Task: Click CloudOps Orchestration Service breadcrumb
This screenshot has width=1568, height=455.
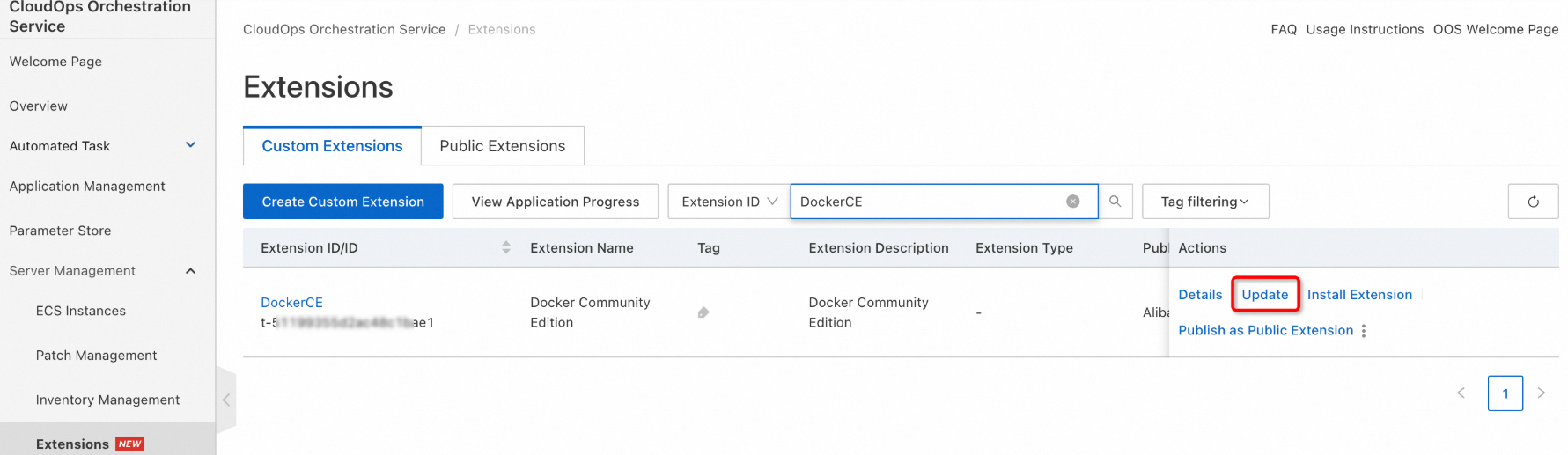Action: pos(344,29)
